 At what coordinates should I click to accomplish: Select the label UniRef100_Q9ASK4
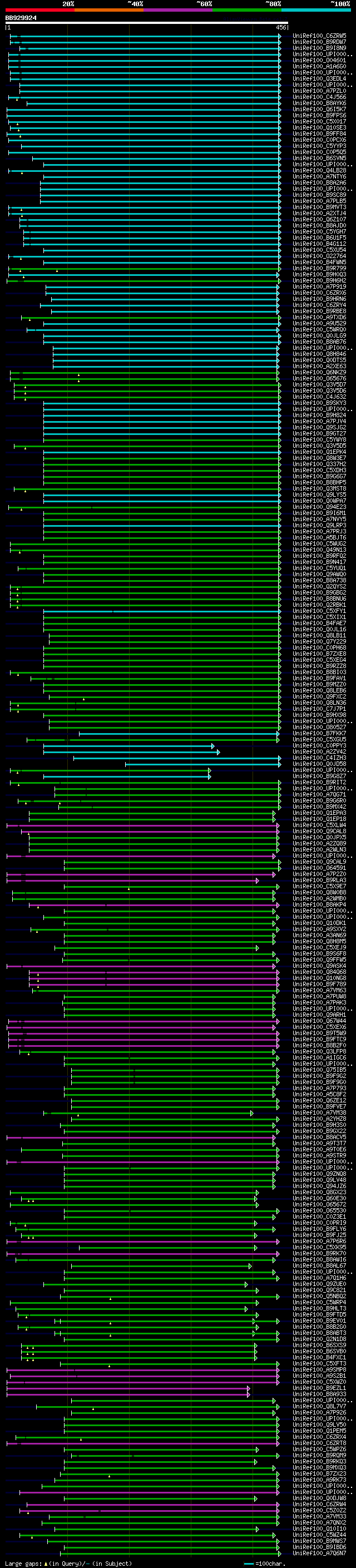319,966
